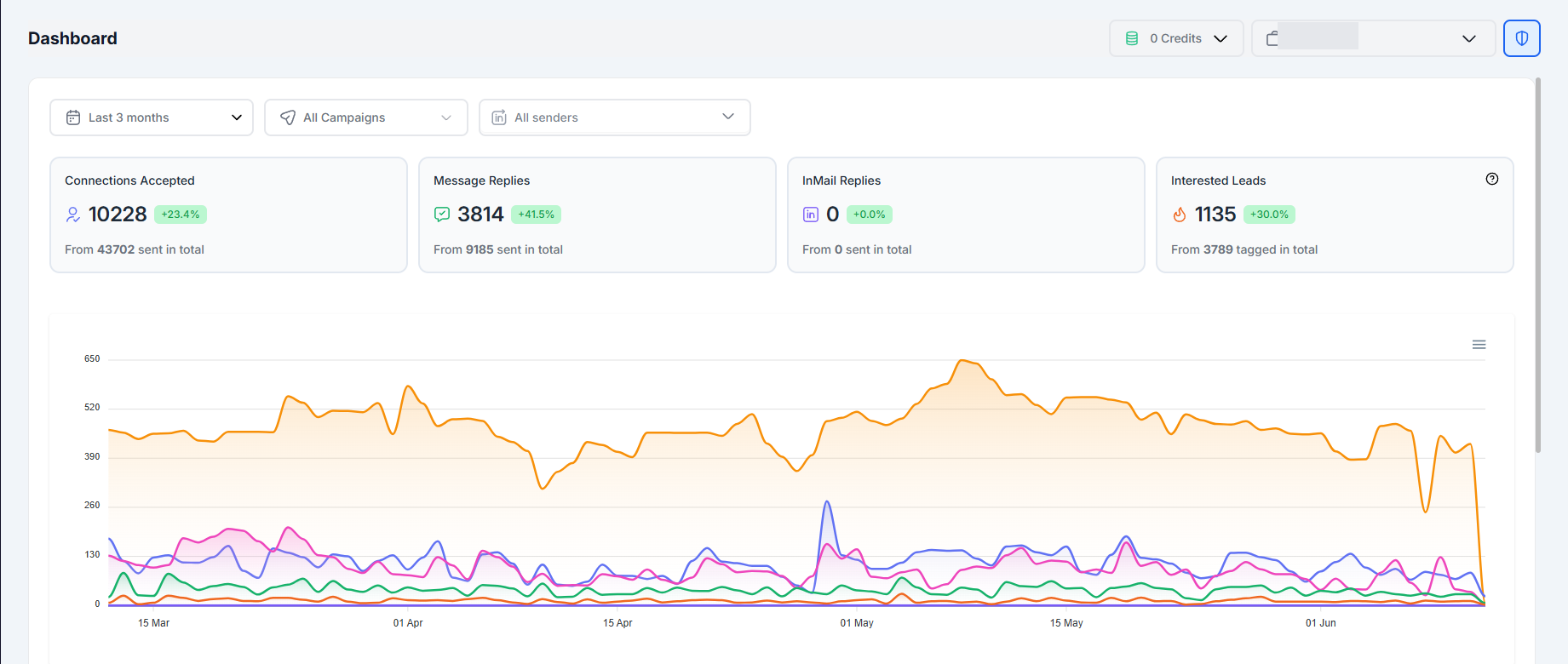The height and width of the screenshot is (664, 1568).
Task: Click the 15 Mar axis label
Action: pyautogui.click(x=153, y=623)
